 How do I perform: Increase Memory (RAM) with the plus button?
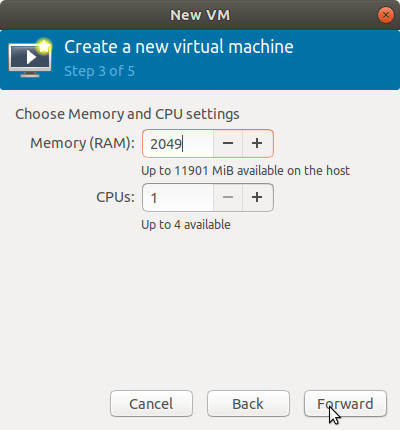tap(258, 143)
